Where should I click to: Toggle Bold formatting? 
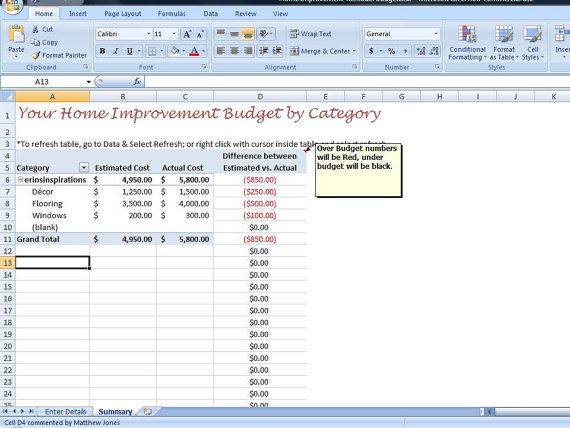103,51
